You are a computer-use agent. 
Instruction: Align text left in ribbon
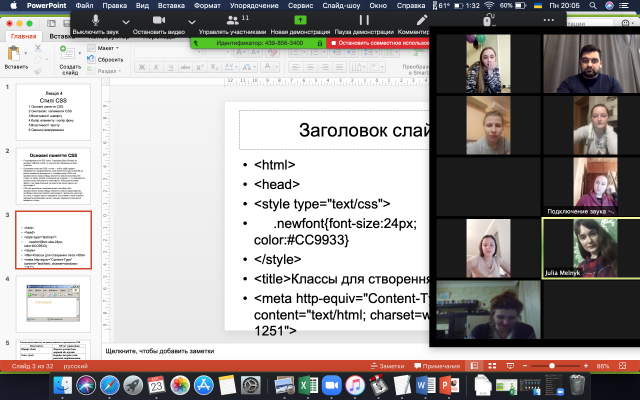(296, 67)
